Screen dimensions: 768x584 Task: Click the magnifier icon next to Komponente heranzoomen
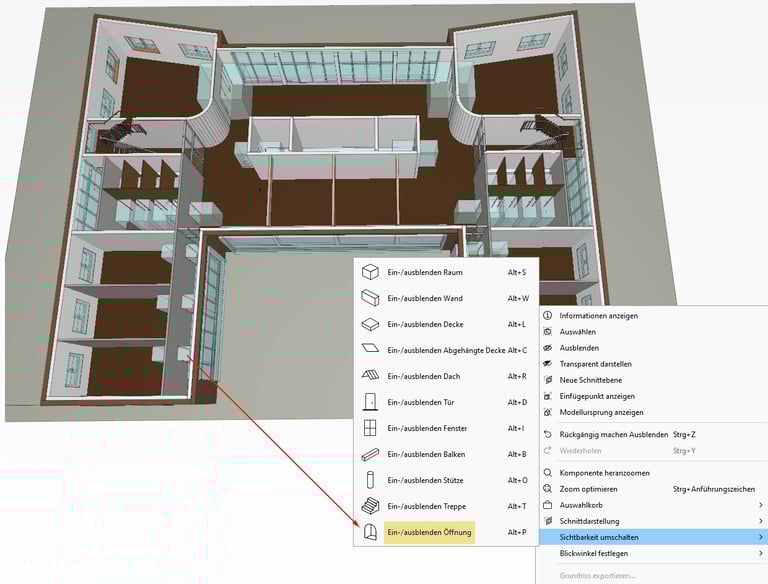click(548, 473)
